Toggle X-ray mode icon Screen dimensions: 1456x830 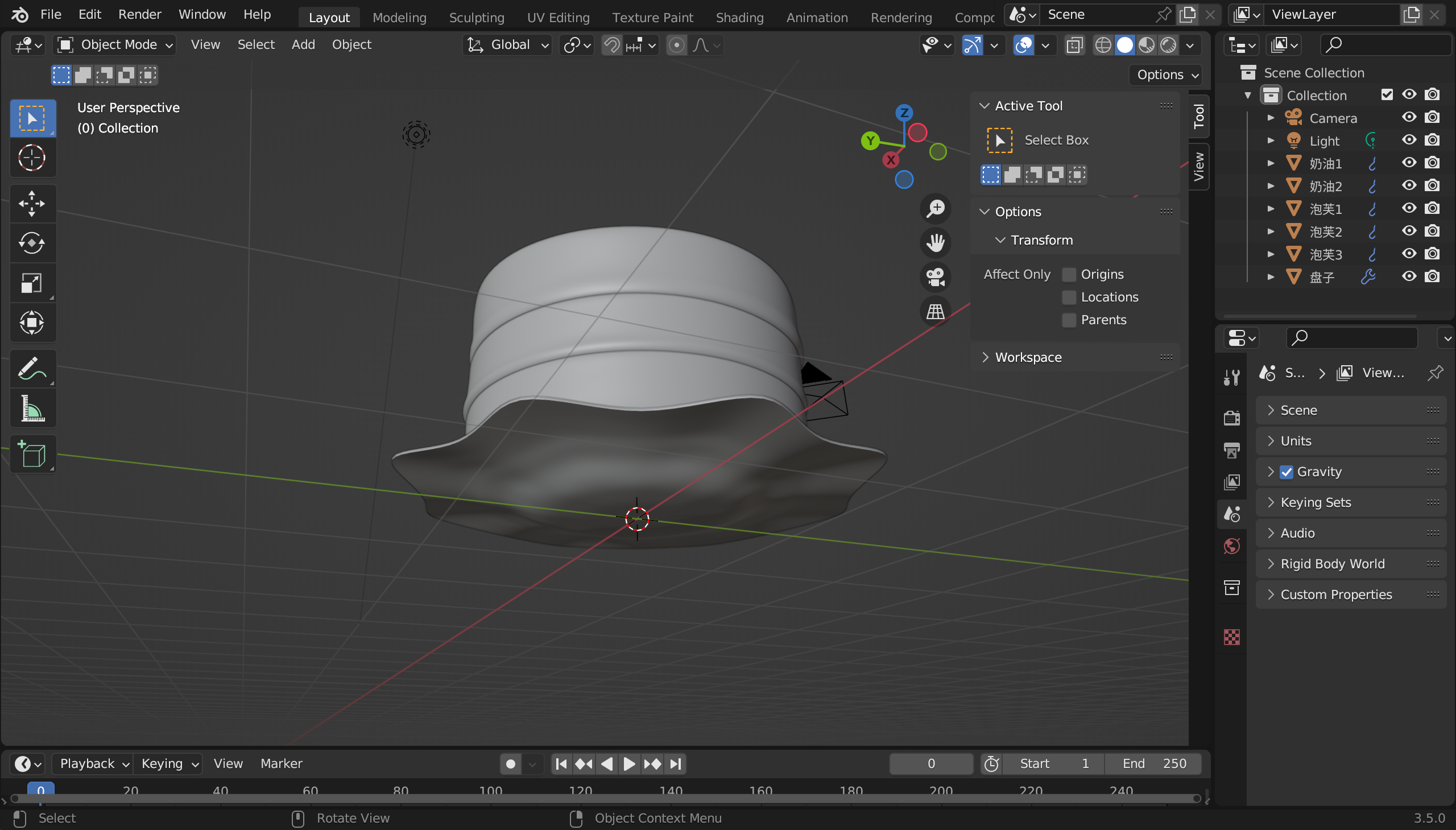[x=1074, y=45]
